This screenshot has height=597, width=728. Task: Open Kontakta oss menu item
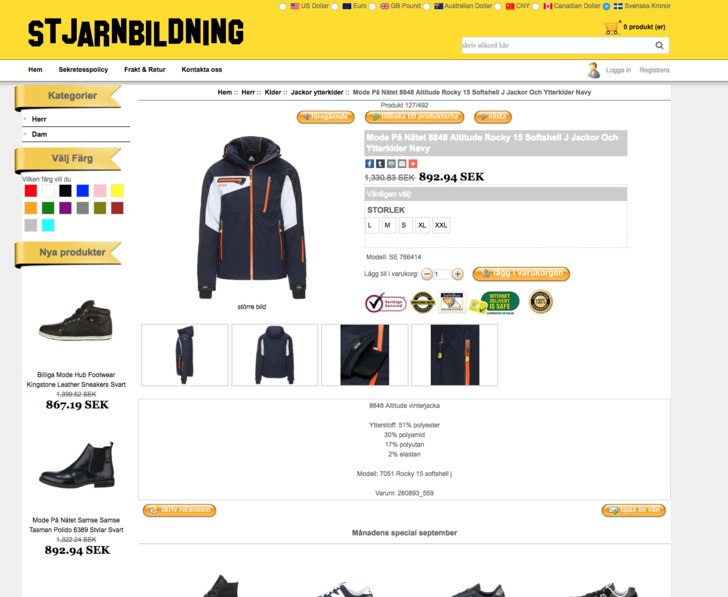click(202, 70)
